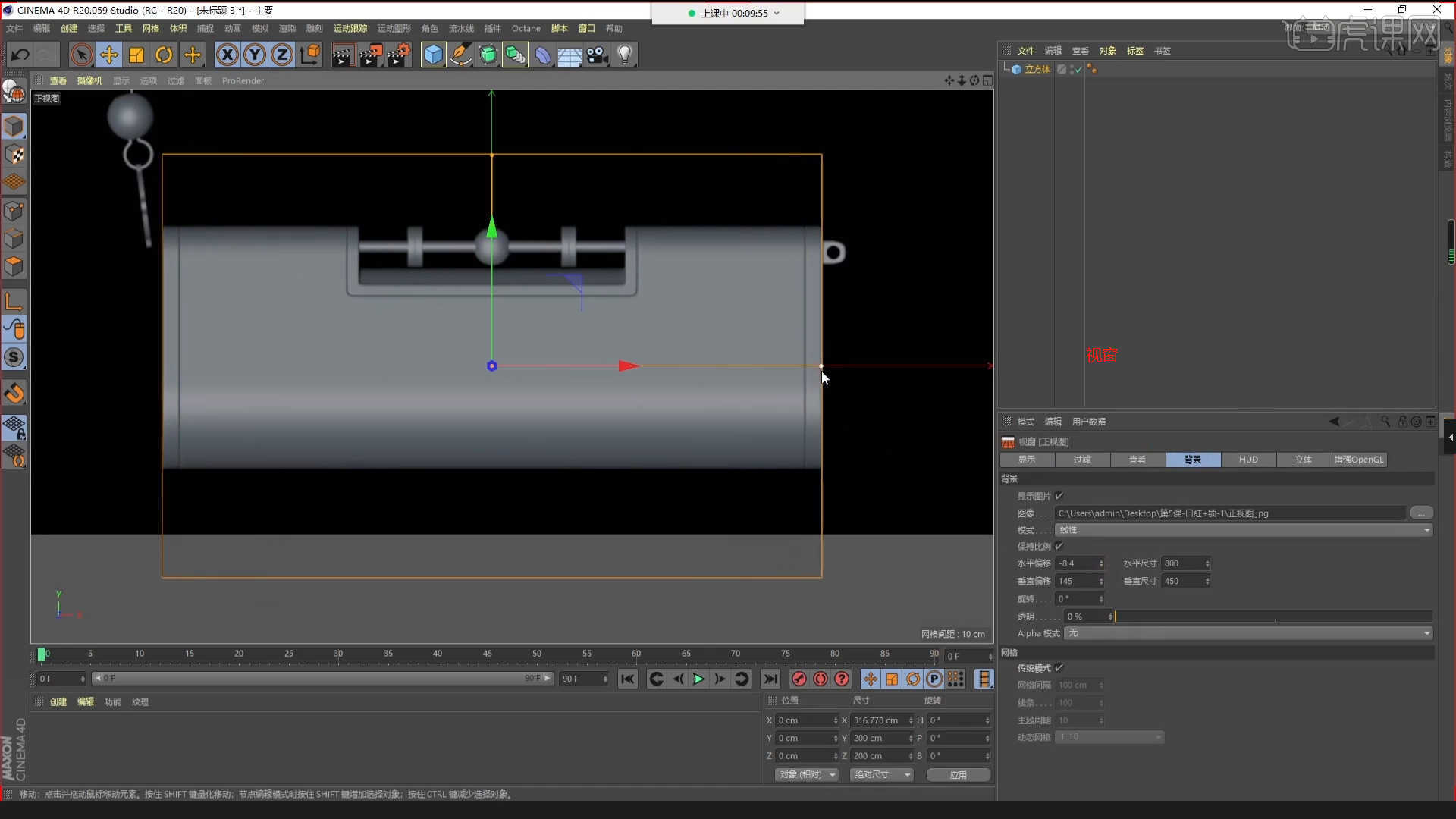
Task: Click the 应用 button
Action: coord(959,774)
